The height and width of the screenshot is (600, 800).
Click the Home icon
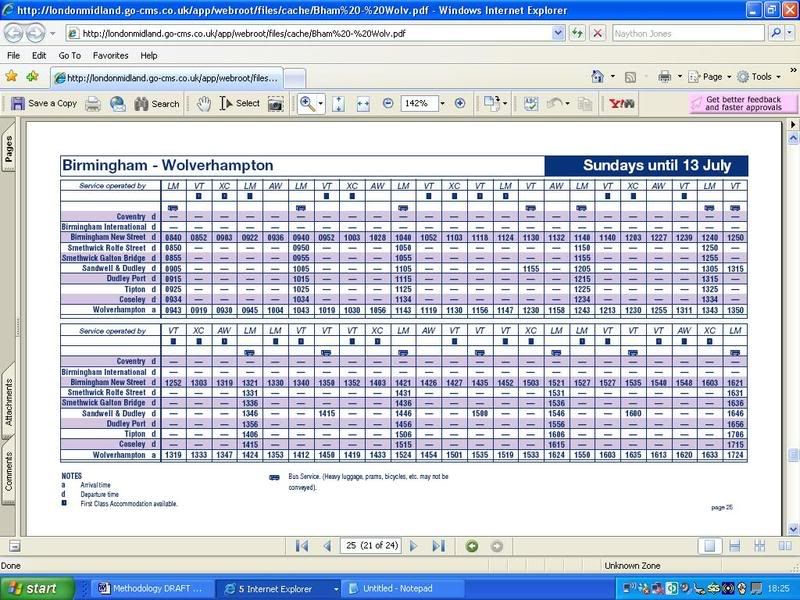click(597, 77)
